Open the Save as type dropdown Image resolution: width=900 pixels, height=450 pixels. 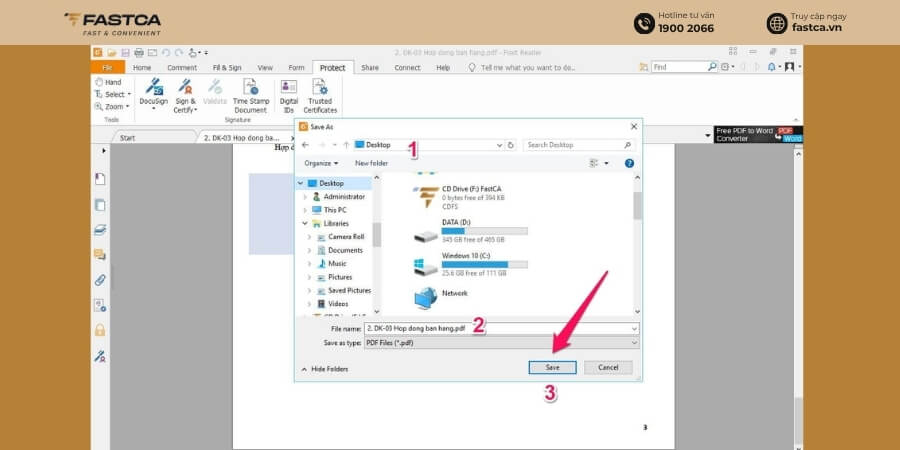501,343
